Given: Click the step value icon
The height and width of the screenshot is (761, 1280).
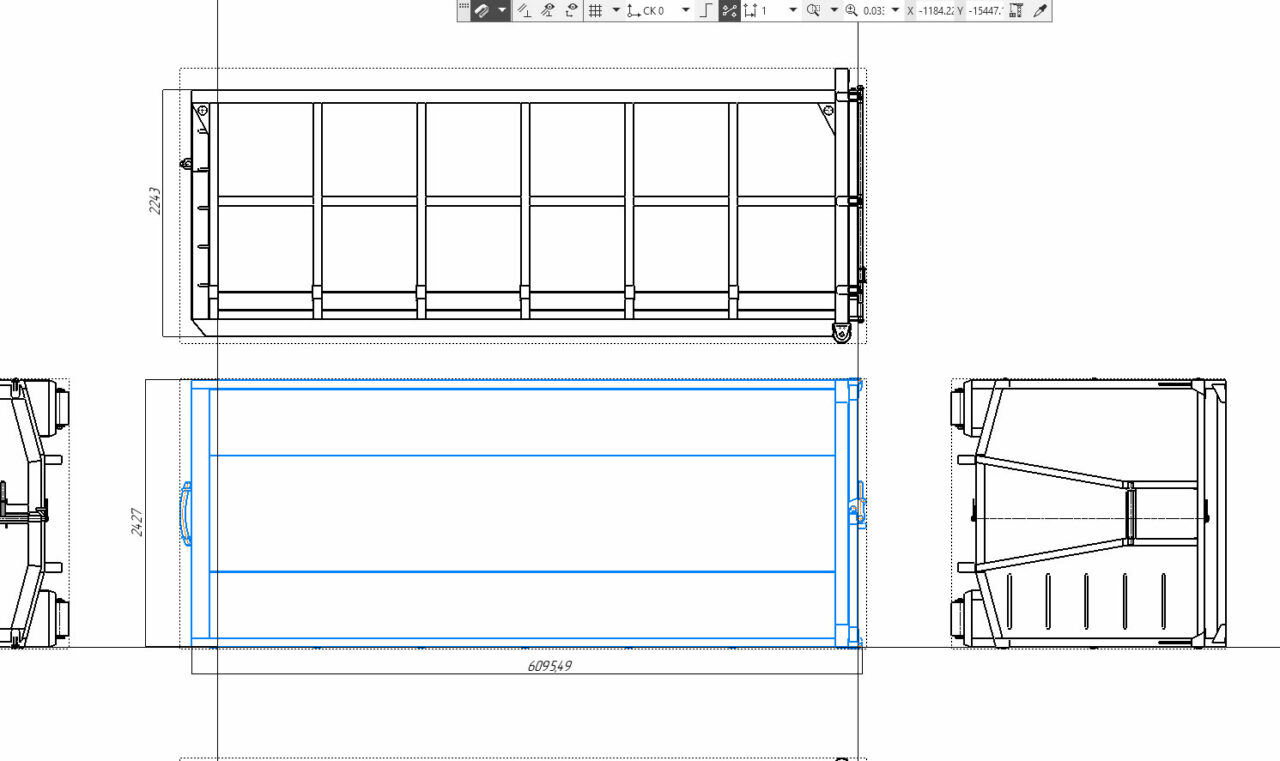Looking at the screenshot, I should click(x=750, y=11).
